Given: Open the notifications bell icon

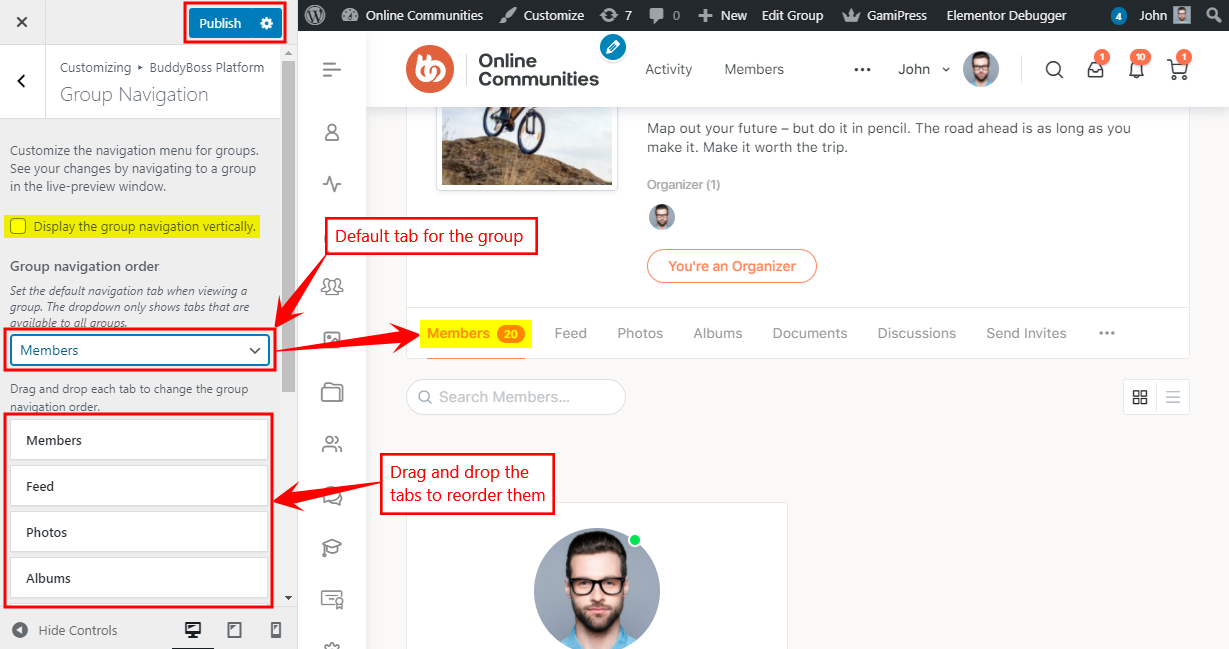Looking at the screenshot, I should point(1136,70).
